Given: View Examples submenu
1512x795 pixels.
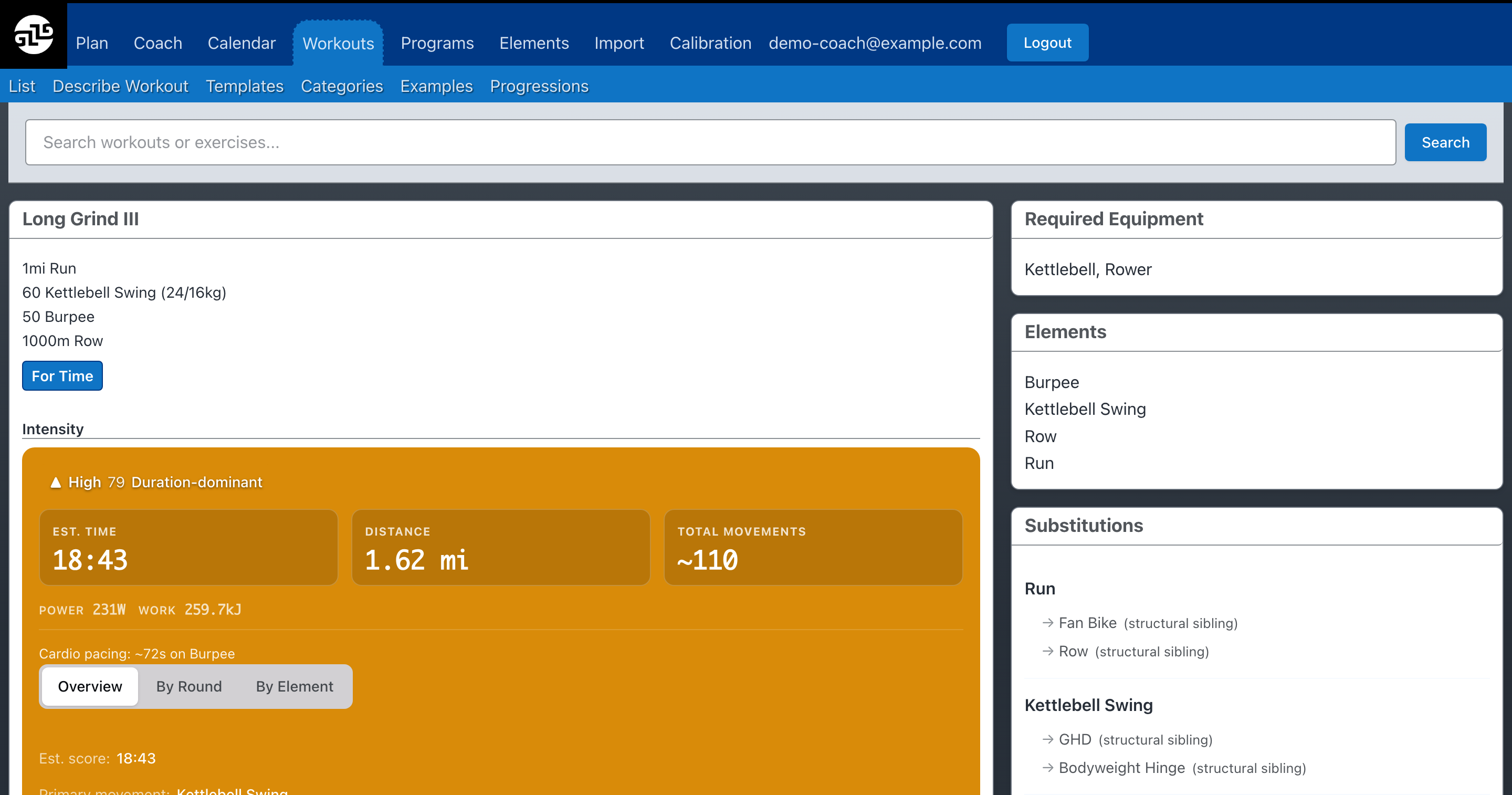Looking at the screenshot, I should tap(436, 86).
